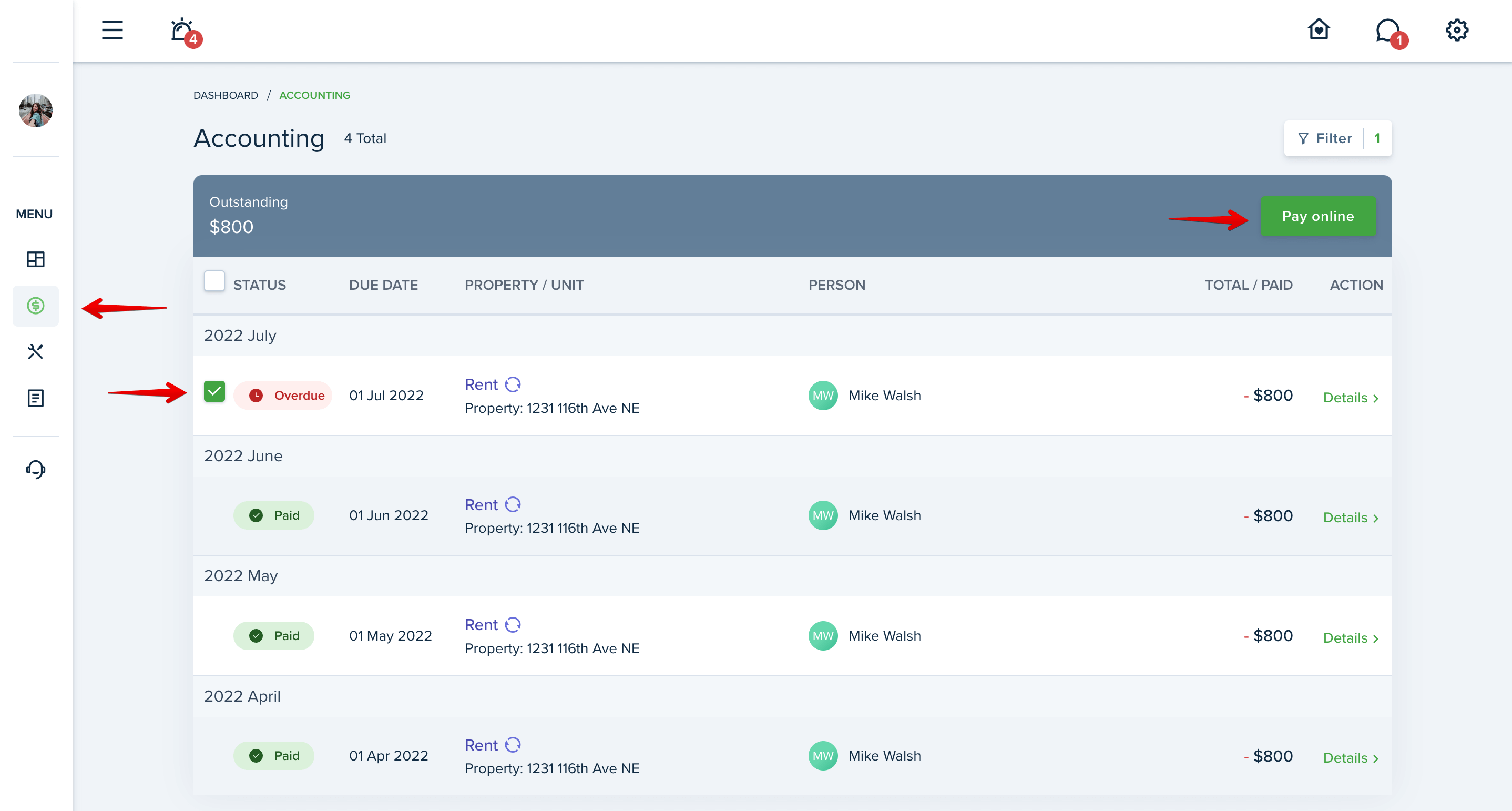Click the maintenance wrench icon
Image resolution: width=1512 pixels, height=811 pixels.
click(36, 352)
